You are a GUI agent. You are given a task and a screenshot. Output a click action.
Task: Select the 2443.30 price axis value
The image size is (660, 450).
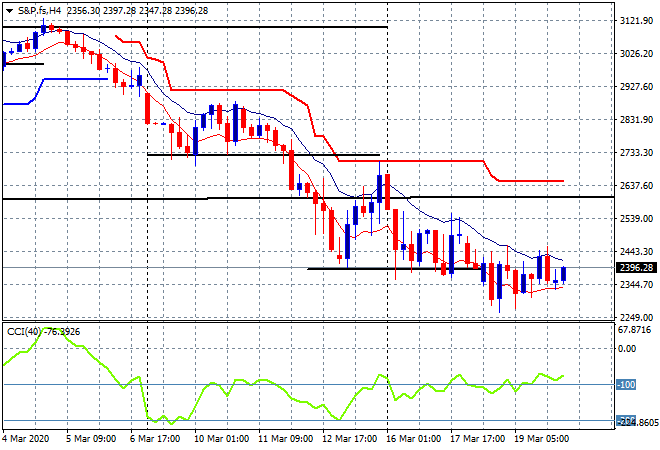636,251
